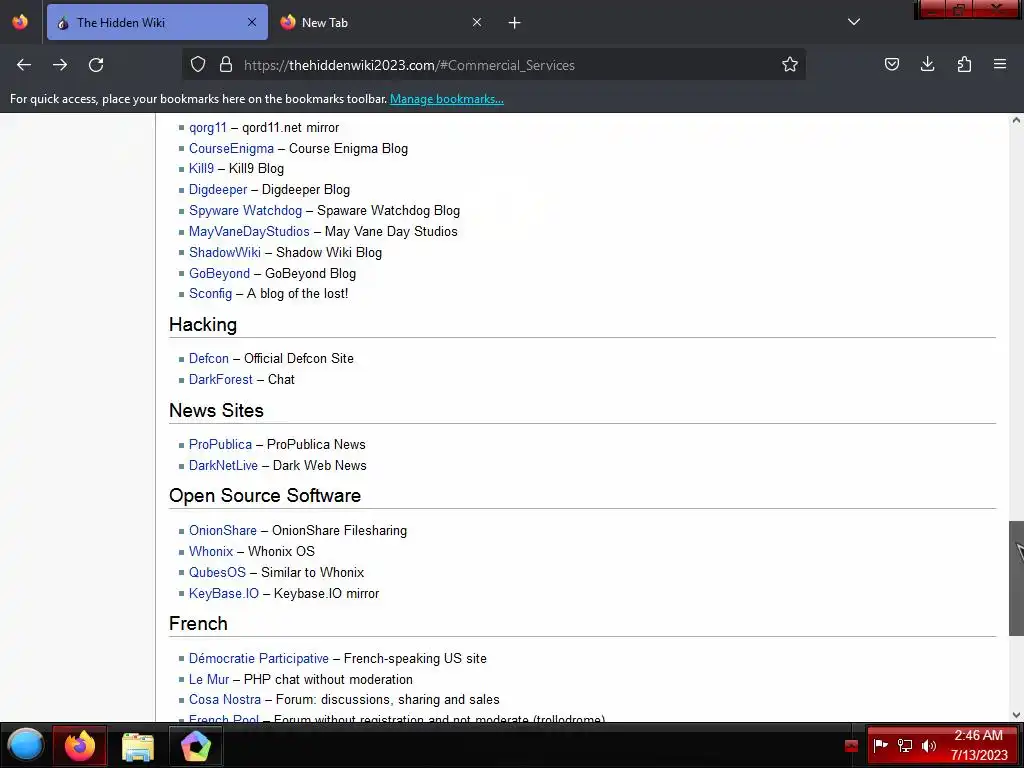The image size is (1024, 768).
Task: Click the scrollbar up arrow
Action: click(1016, 120)
